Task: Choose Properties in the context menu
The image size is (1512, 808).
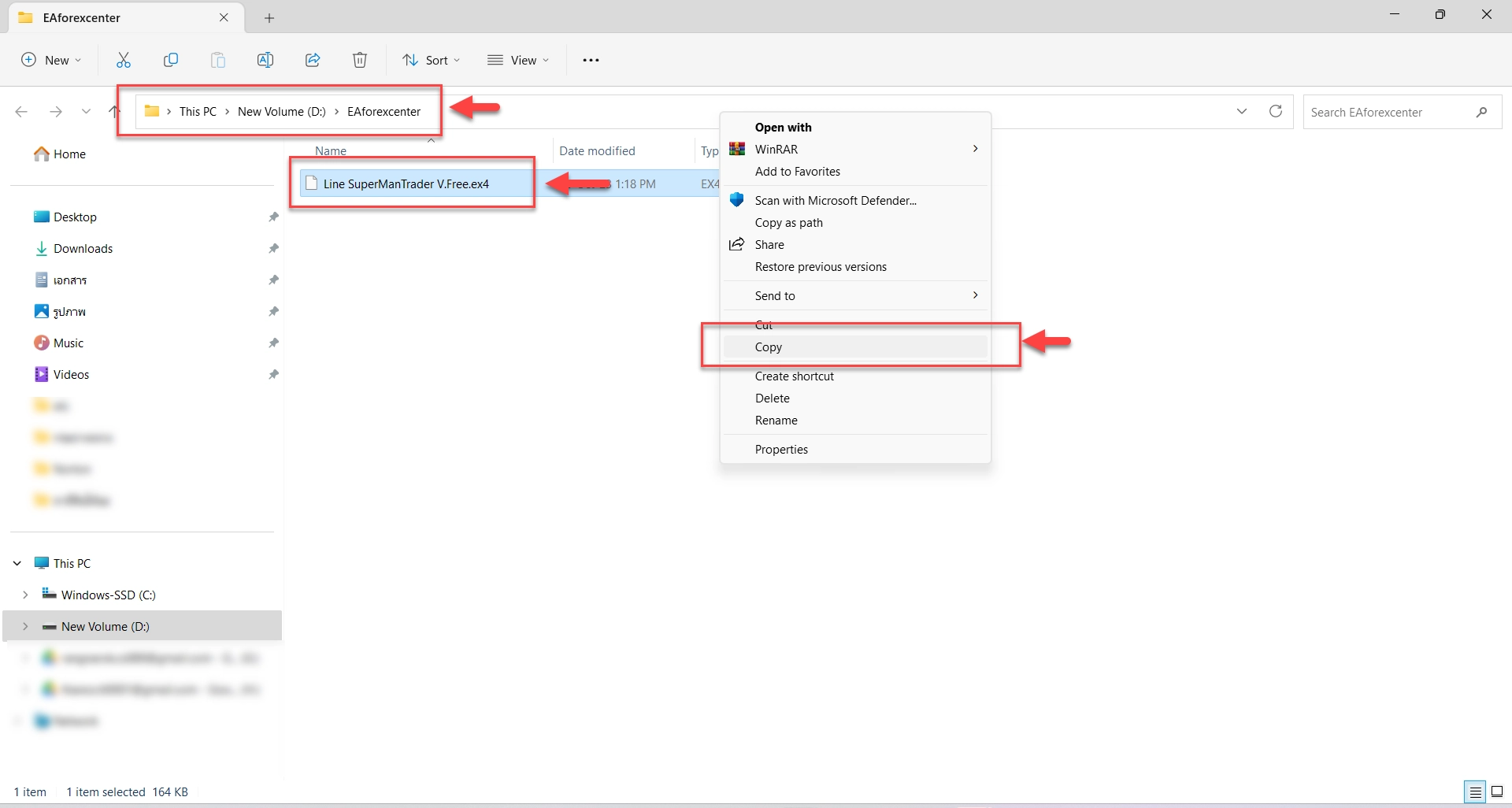Action: pos(781,450)
